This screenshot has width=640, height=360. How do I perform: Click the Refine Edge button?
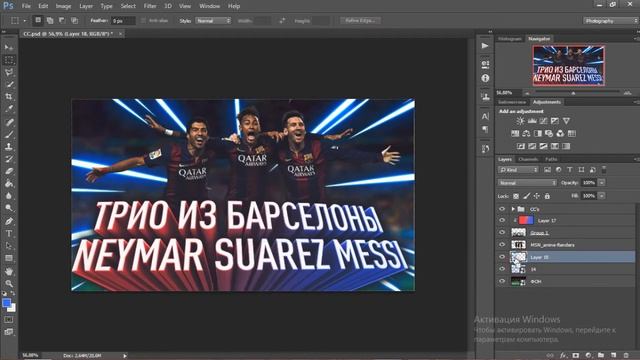360,20
